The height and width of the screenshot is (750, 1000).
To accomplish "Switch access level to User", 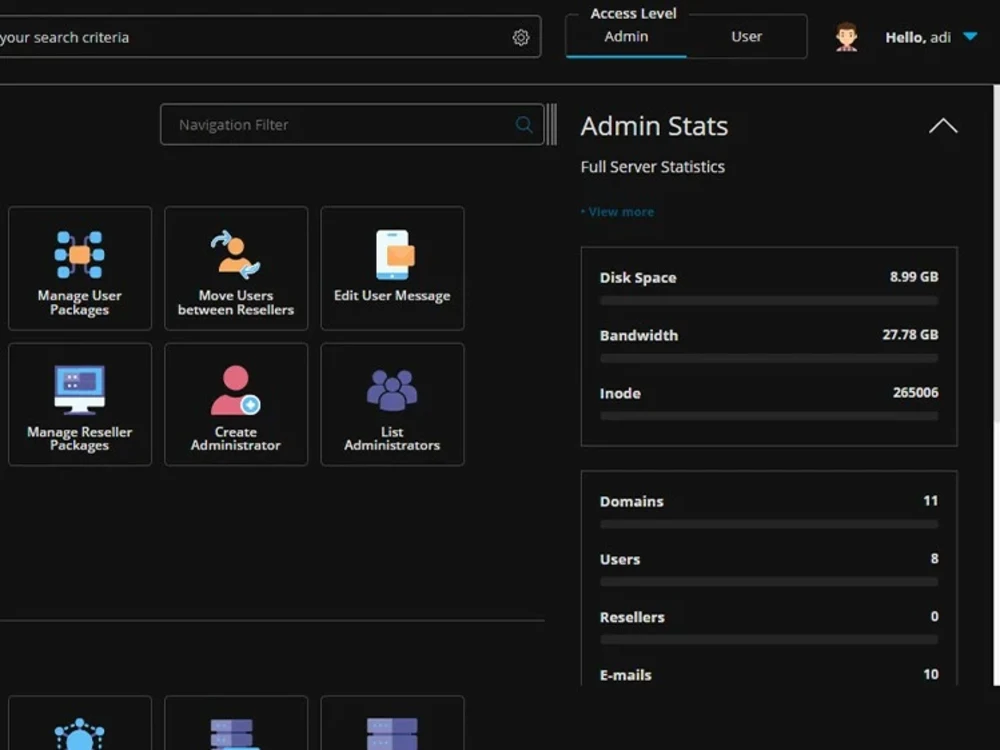I will point(745,36).
